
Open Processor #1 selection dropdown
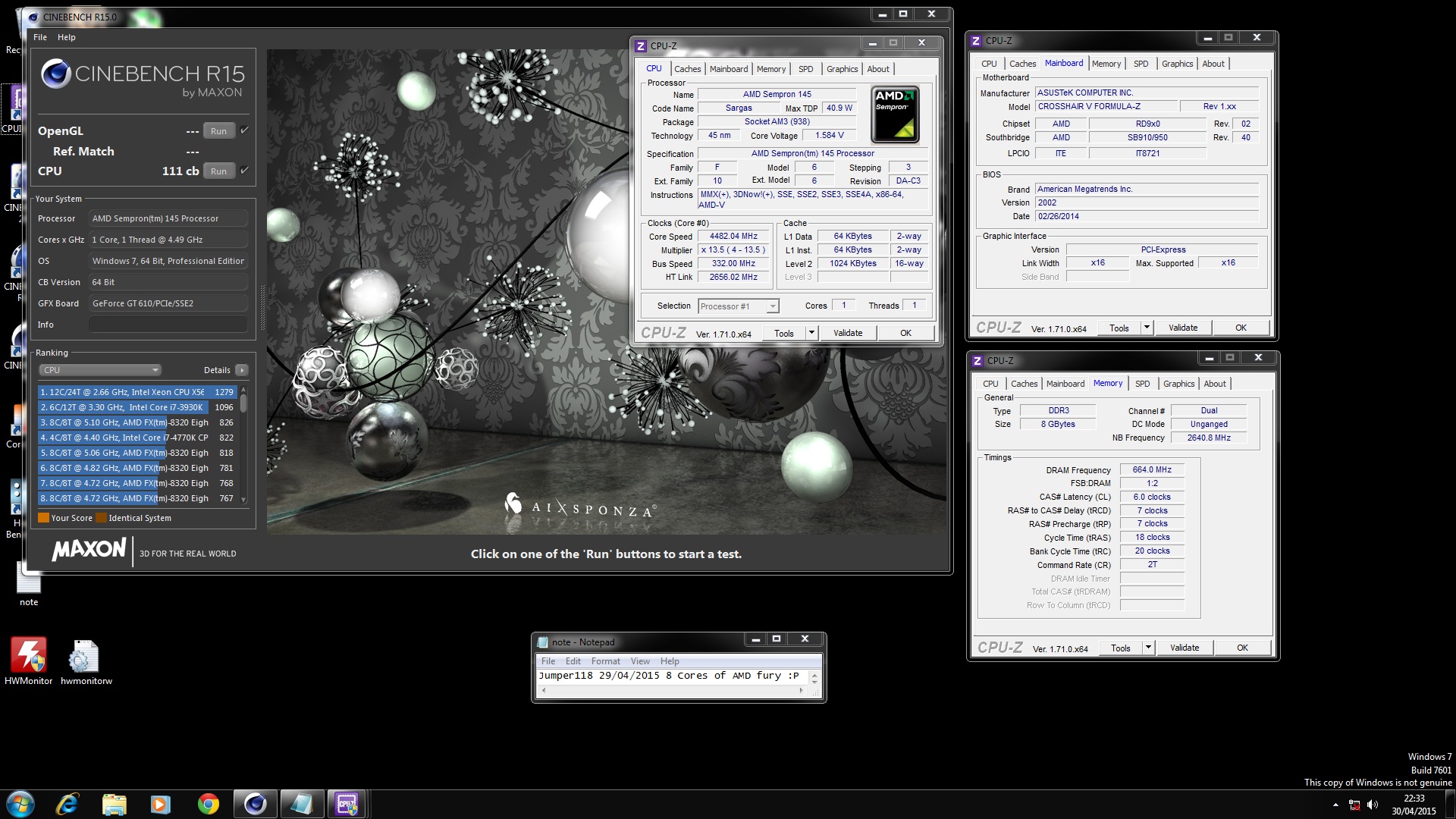click(739, 306)
